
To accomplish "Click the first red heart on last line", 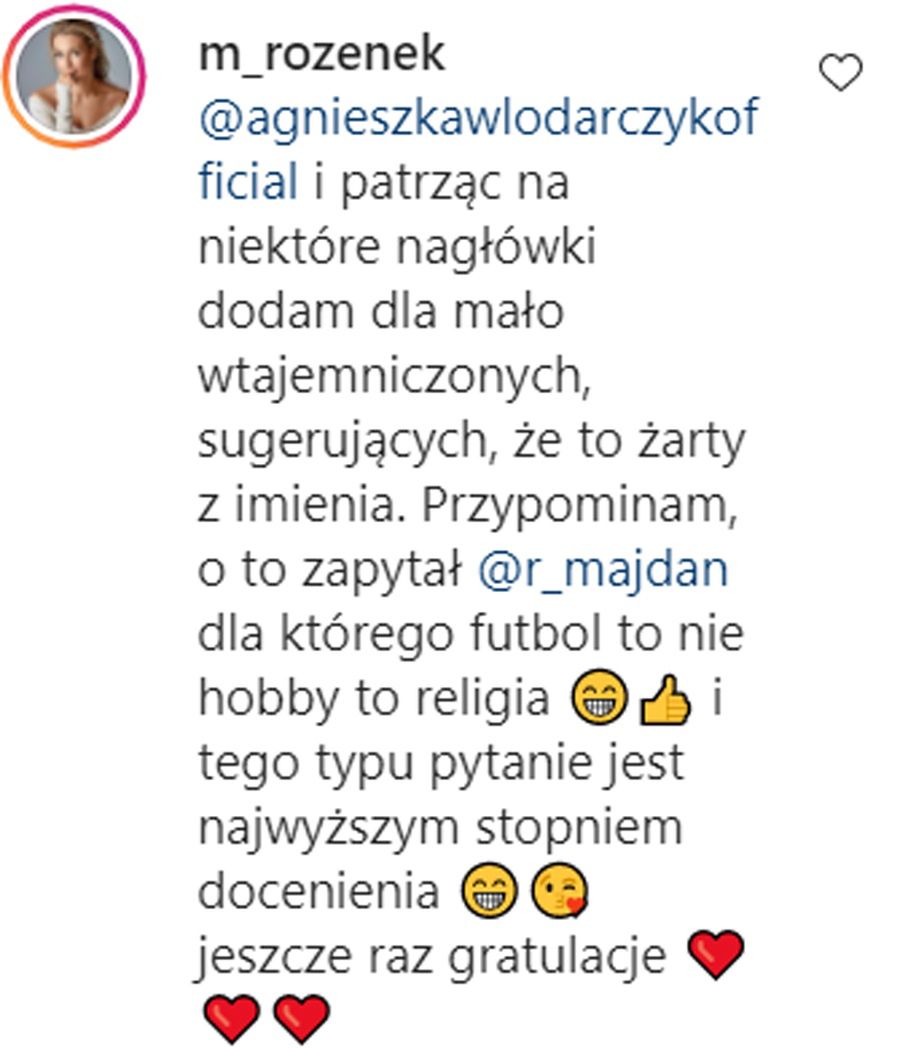I will click(x=231, y=1019).
